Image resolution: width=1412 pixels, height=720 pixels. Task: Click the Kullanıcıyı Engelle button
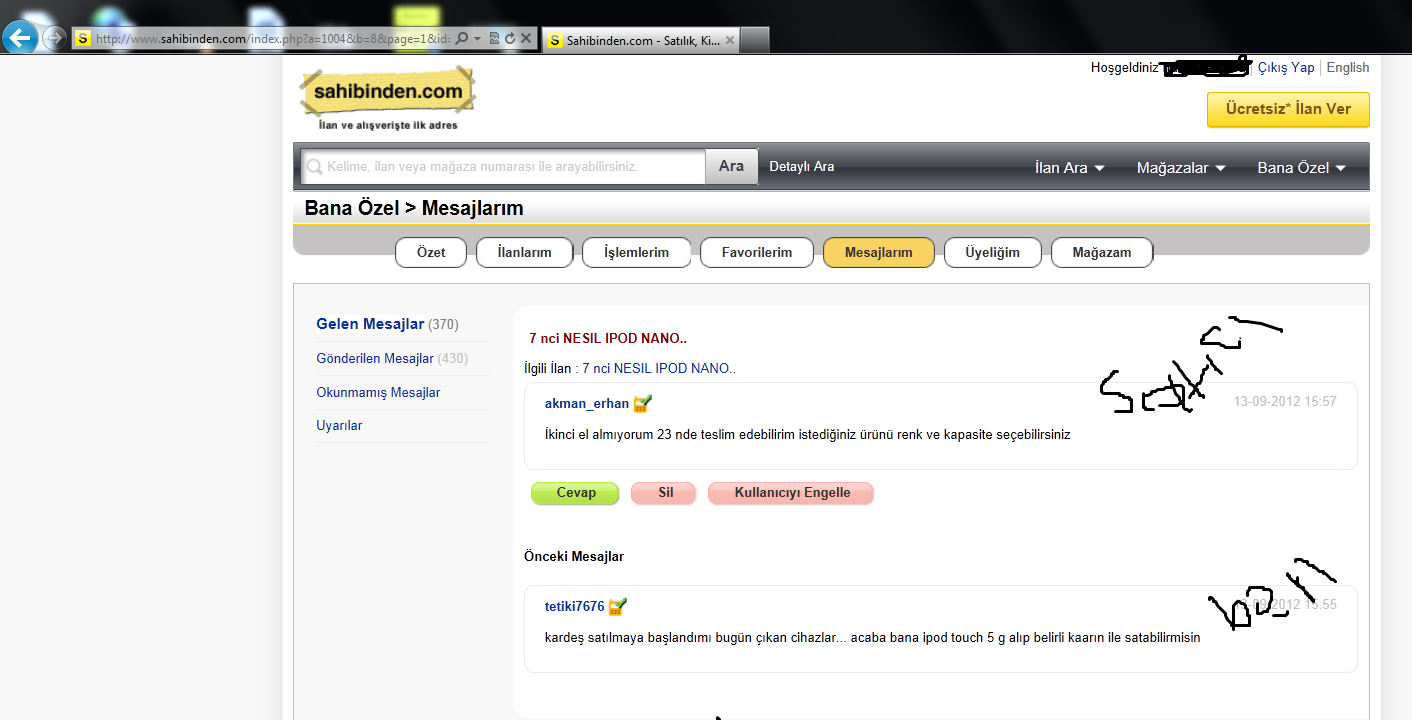(792, 493)
